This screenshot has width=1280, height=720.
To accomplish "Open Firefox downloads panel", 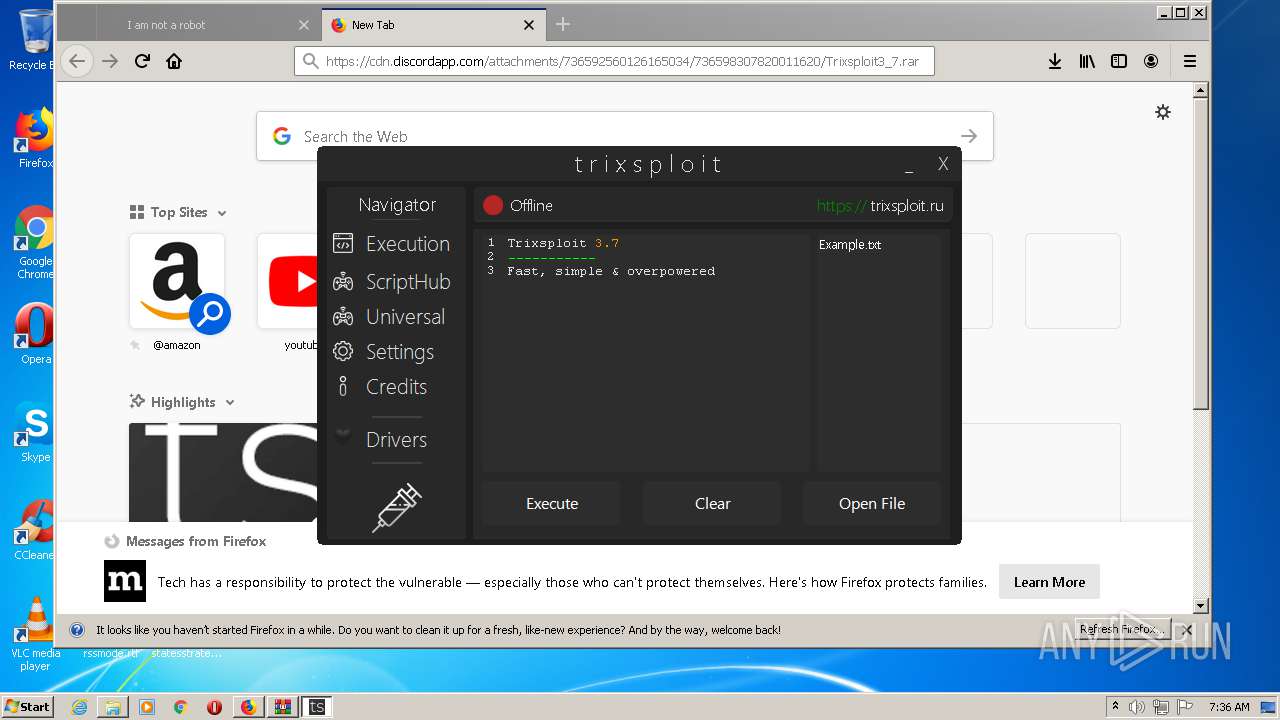I will 1055,61.
